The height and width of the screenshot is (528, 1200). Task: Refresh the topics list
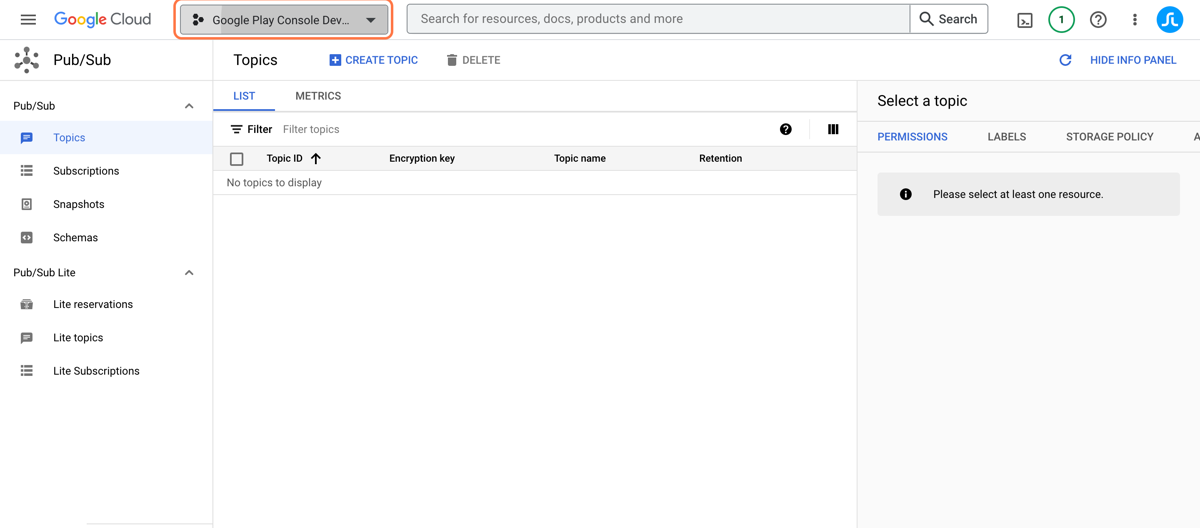point(1065,60)
